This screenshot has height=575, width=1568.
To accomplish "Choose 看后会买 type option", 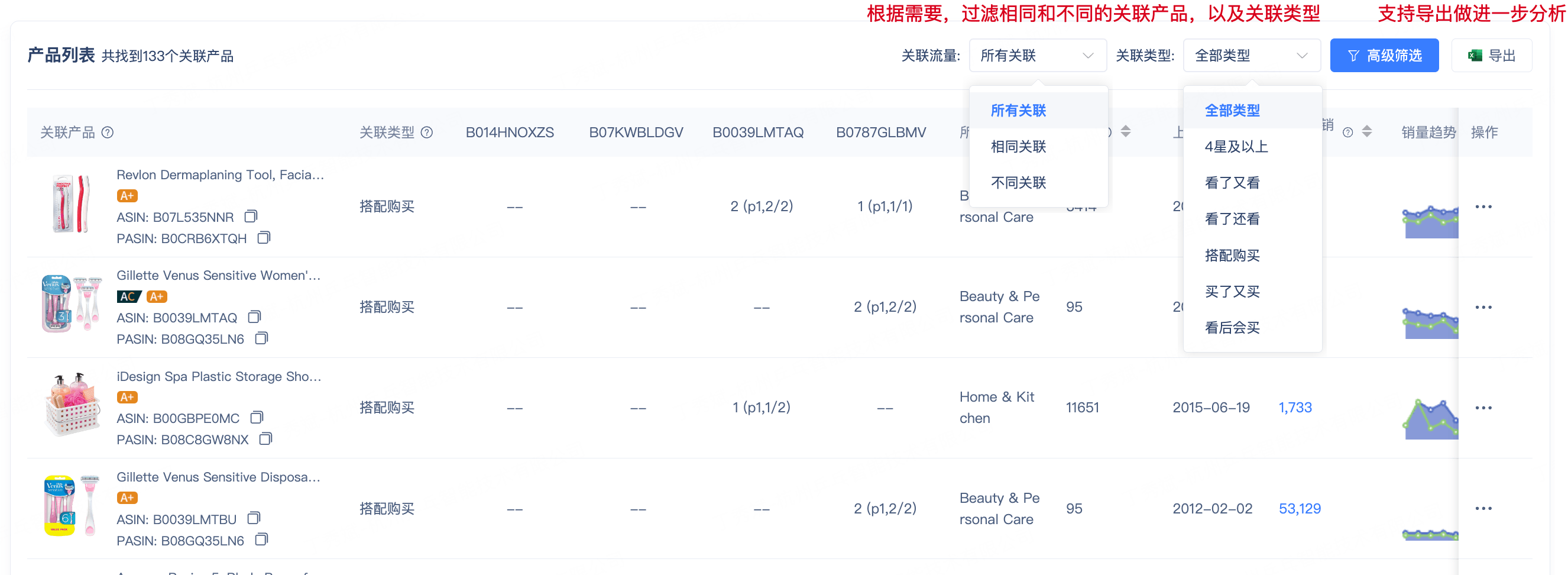I will 1253,328.
